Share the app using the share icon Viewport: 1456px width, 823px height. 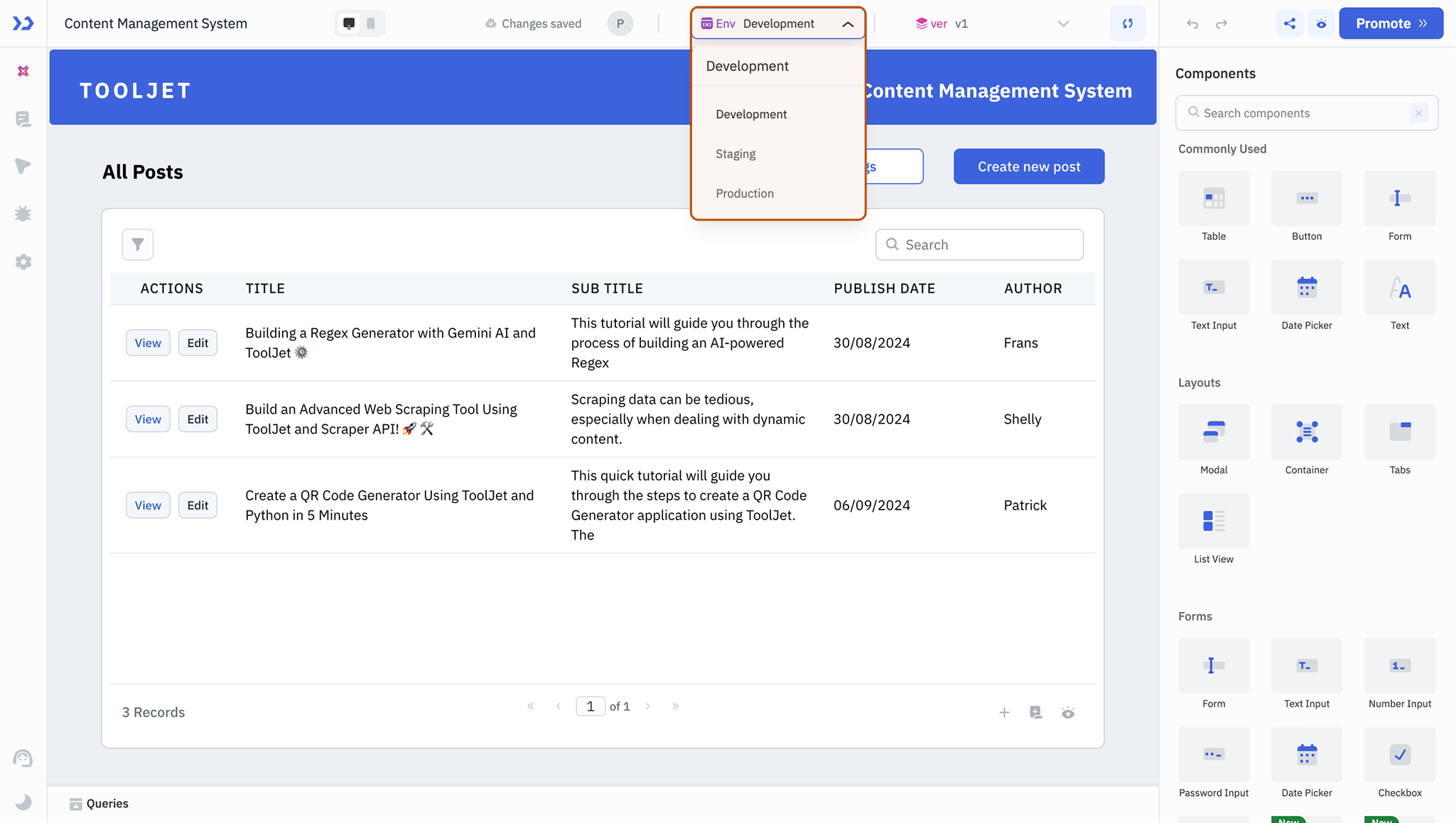click(x=1290, y=23)
